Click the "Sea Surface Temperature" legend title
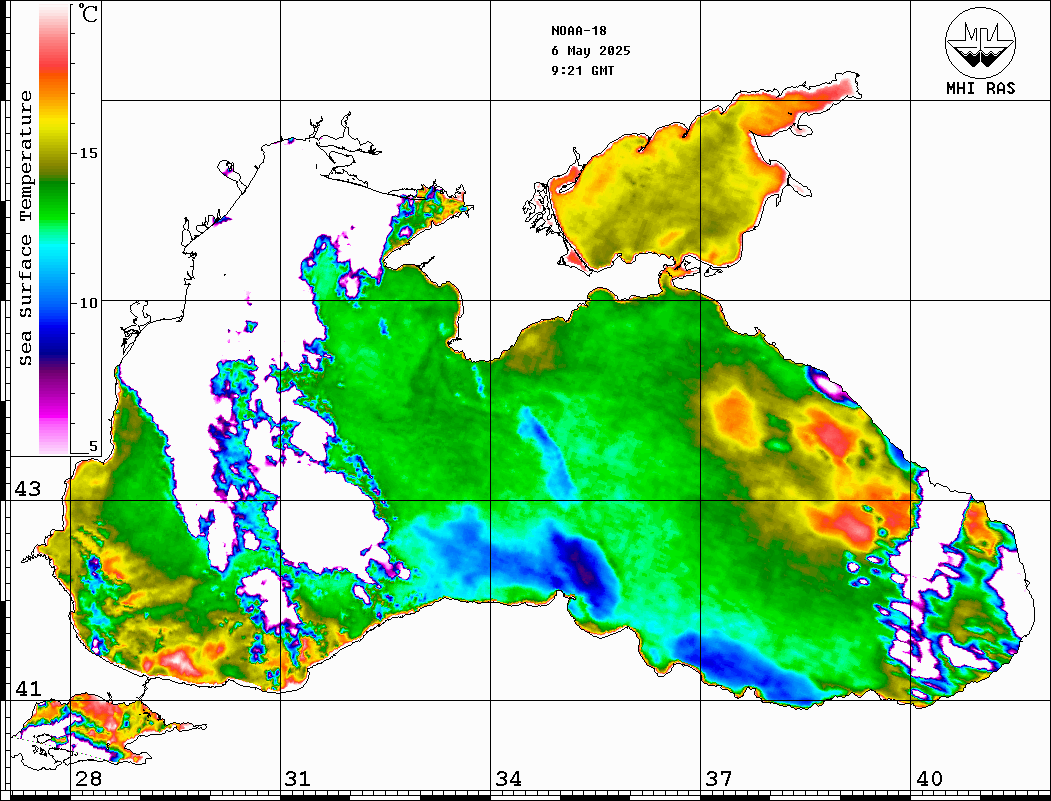Viewport: 1051px width, 801px height. point(26,228)
